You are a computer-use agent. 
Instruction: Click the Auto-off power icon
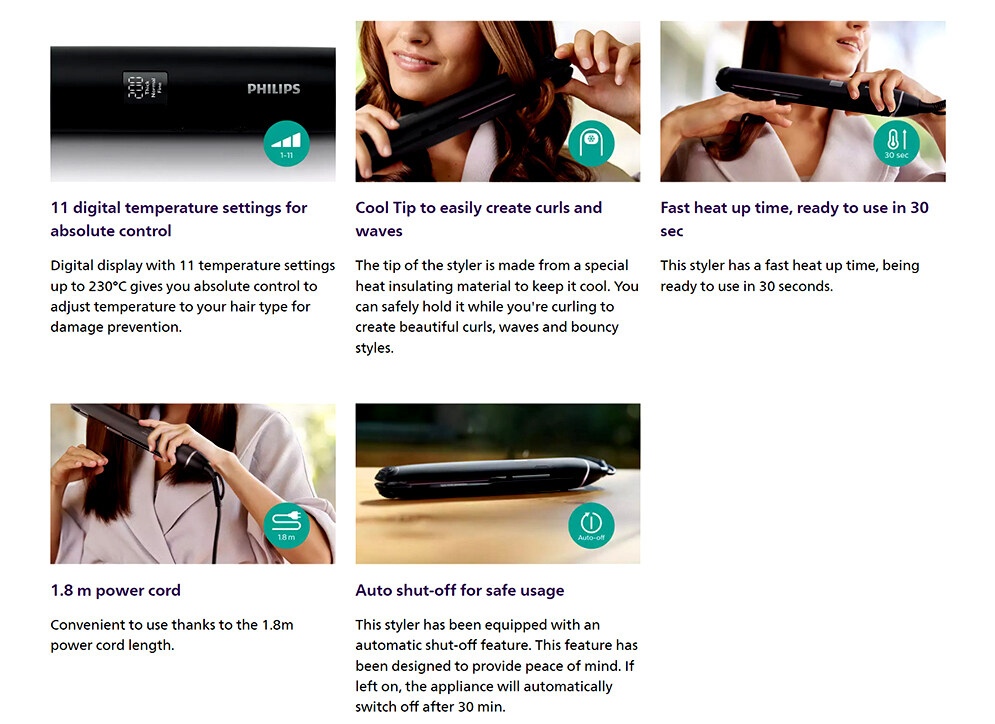pyautogui.click(x=591, y=525)
